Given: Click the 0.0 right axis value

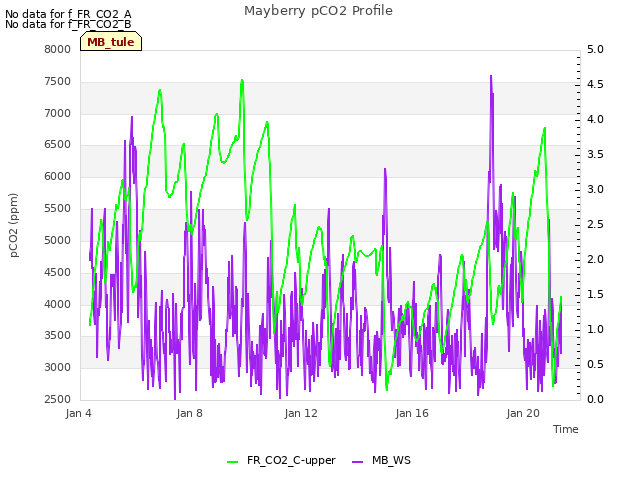Looking at the screenshot, I should 595,399.
